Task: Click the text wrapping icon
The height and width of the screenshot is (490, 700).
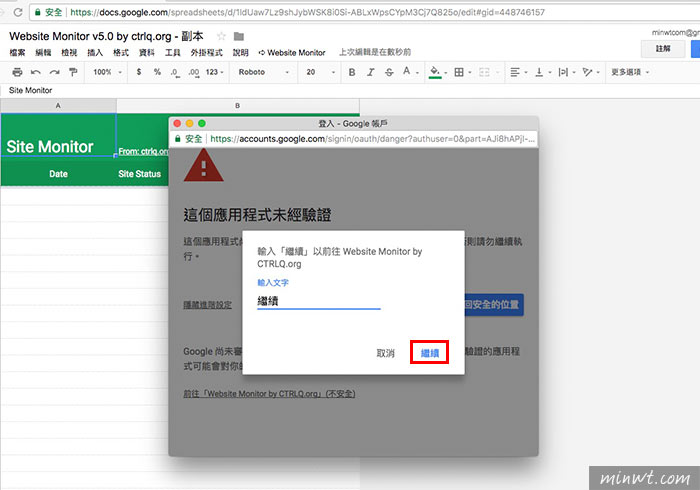Action: click(563, 72)
